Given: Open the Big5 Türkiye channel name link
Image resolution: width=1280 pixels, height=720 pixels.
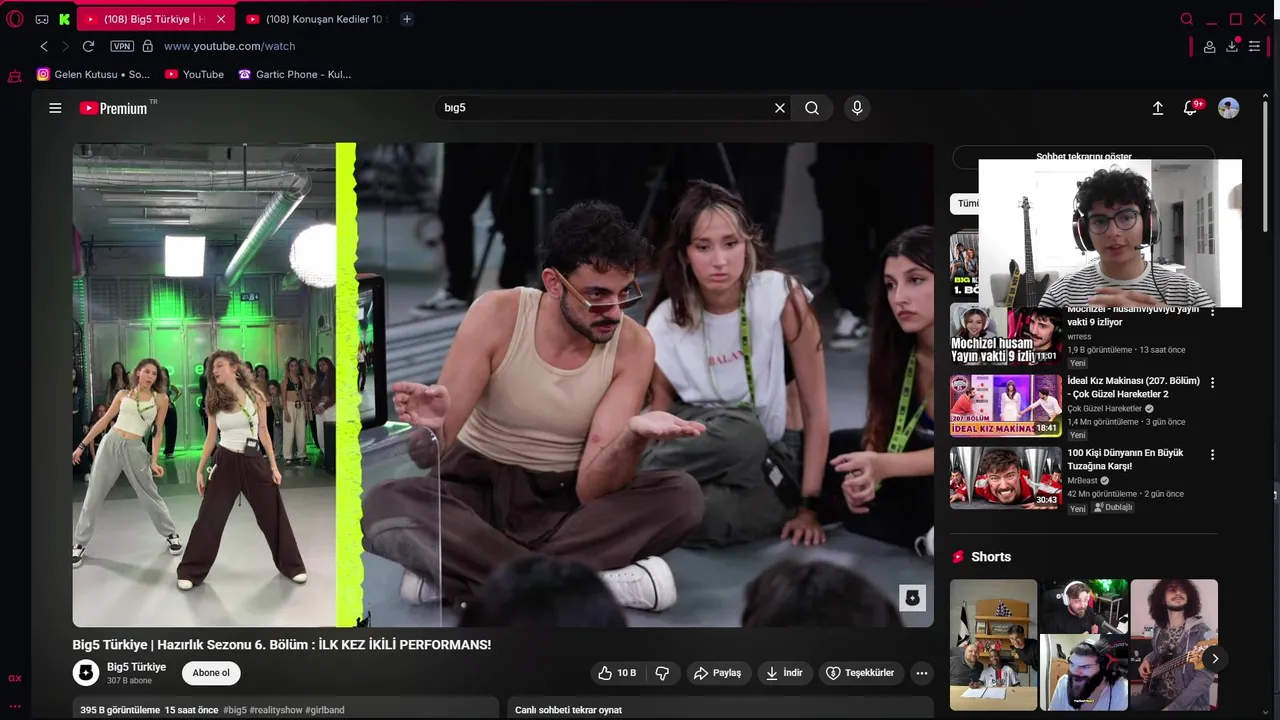Looking at the screenshot, I should coord(136,667).
